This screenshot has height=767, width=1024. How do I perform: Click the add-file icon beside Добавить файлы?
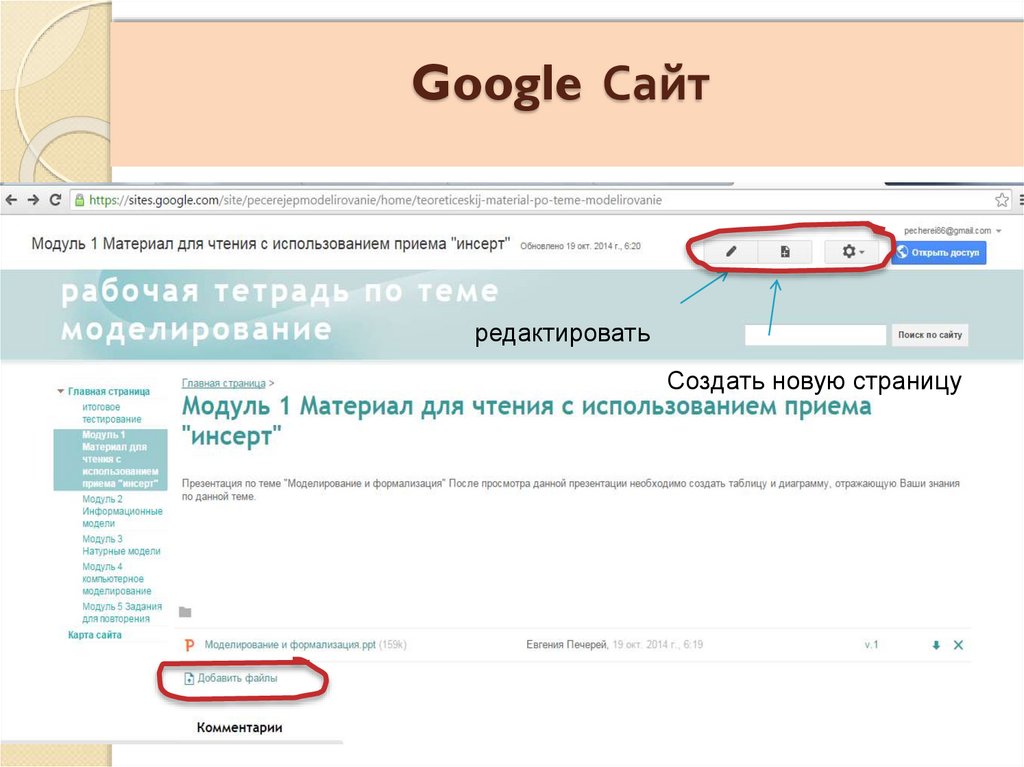(189, 679)
